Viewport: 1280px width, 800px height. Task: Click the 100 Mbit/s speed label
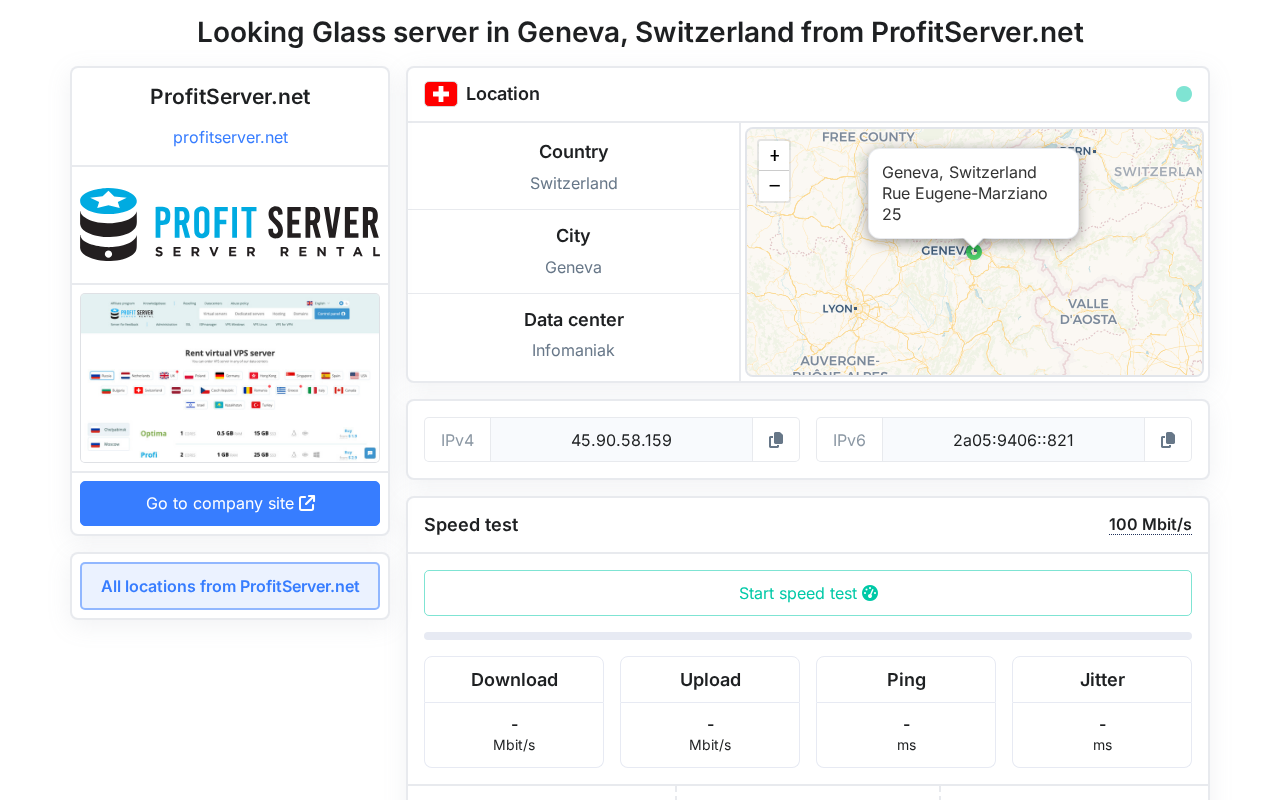1150,525
